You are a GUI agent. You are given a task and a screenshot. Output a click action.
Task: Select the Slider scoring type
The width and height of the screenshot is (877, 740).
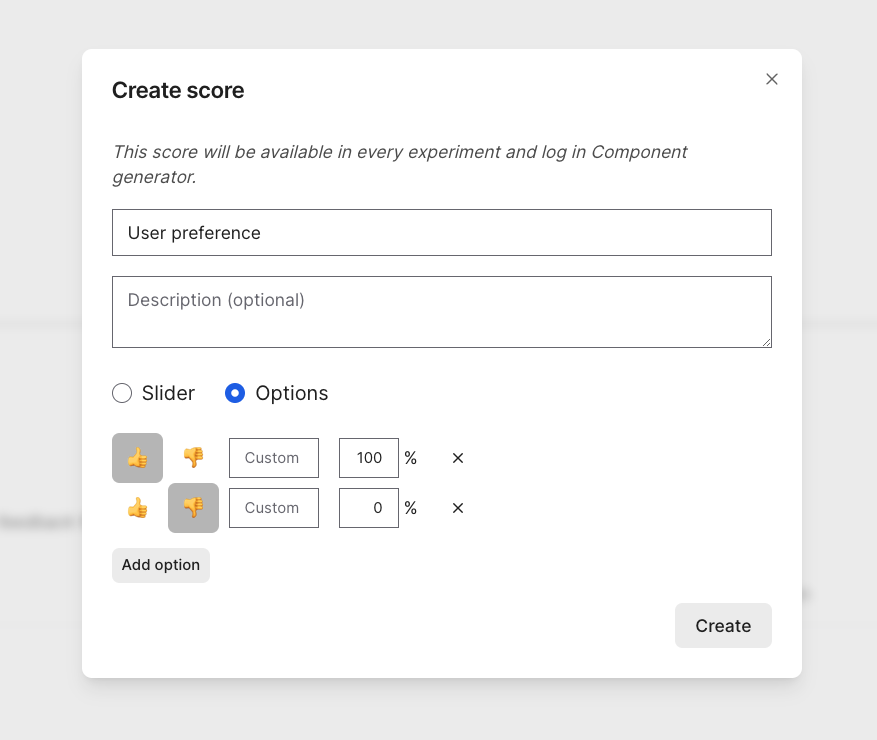(122, 393)
